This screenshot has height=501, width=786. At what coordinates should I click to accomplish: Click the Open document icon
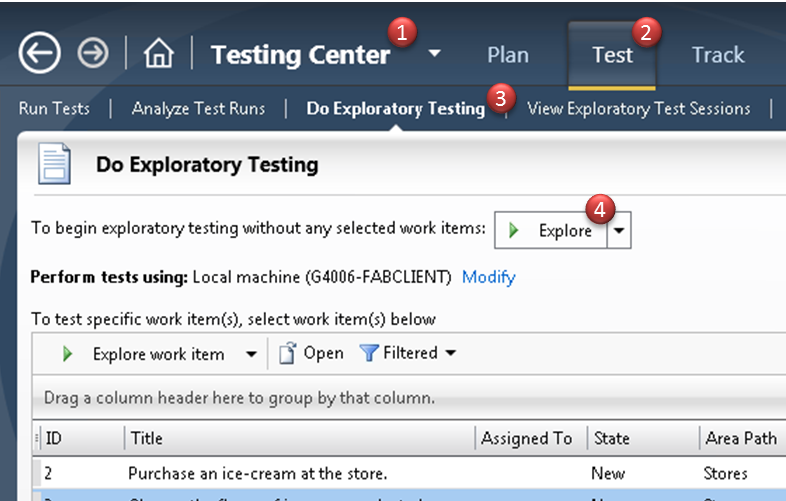(287, 353)
